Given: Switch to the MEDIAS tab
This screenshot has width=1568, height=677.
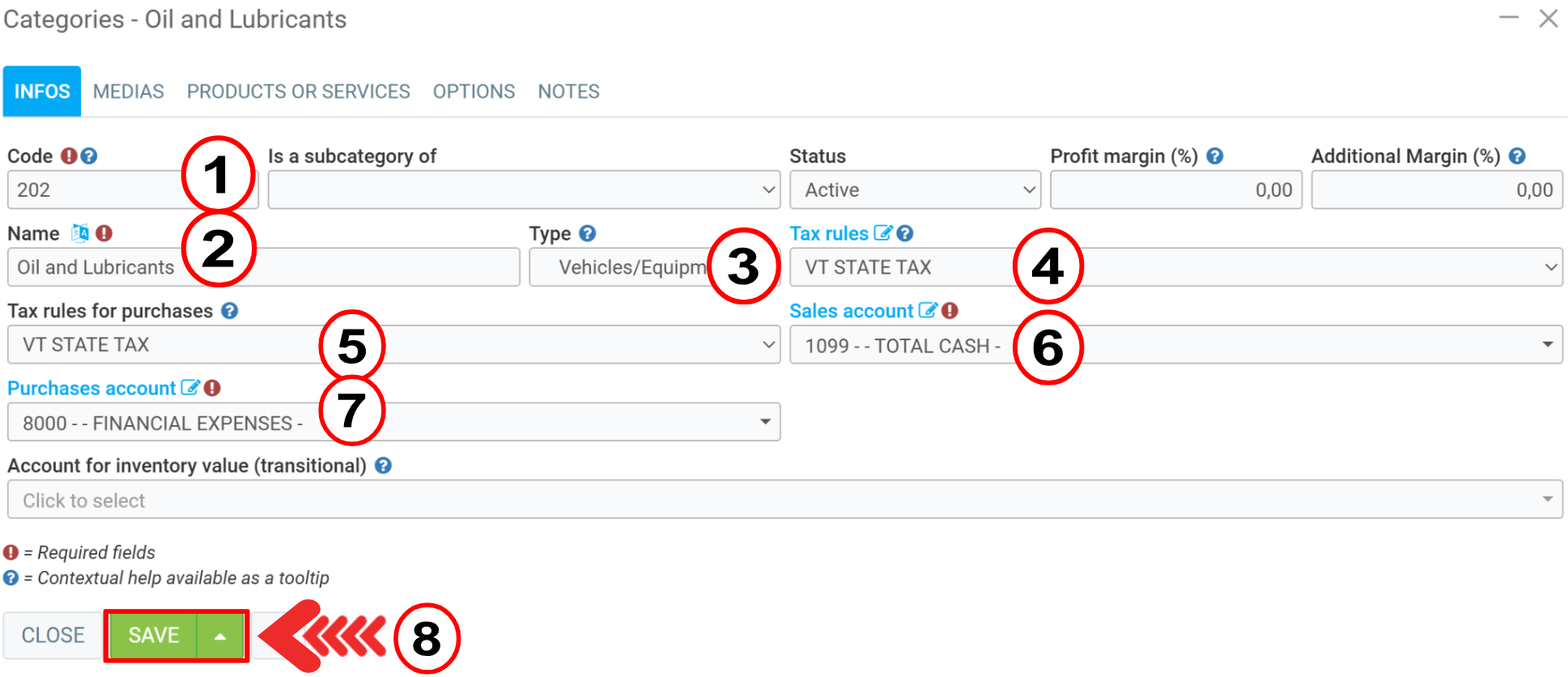Looking at the screenshot, I should tap(129, 92).
